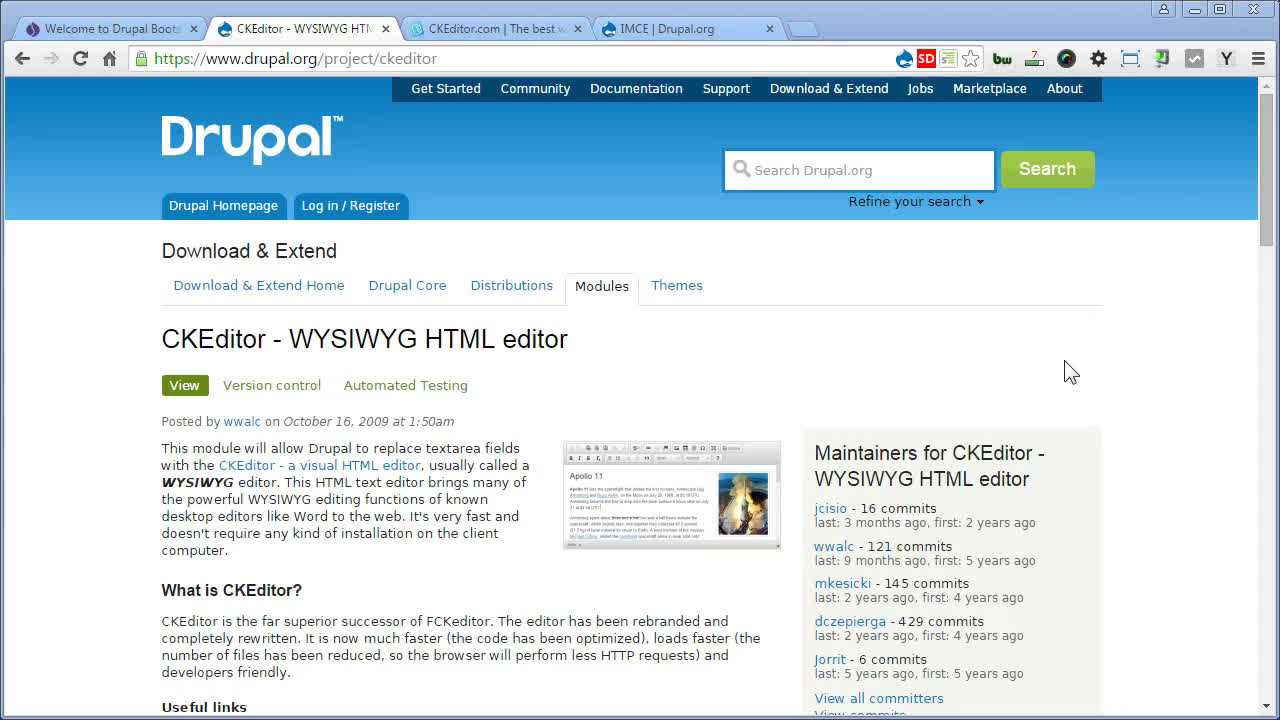Click the green View tab
This screenshot has height=720, width=1280.
click(x=184, y=386)
